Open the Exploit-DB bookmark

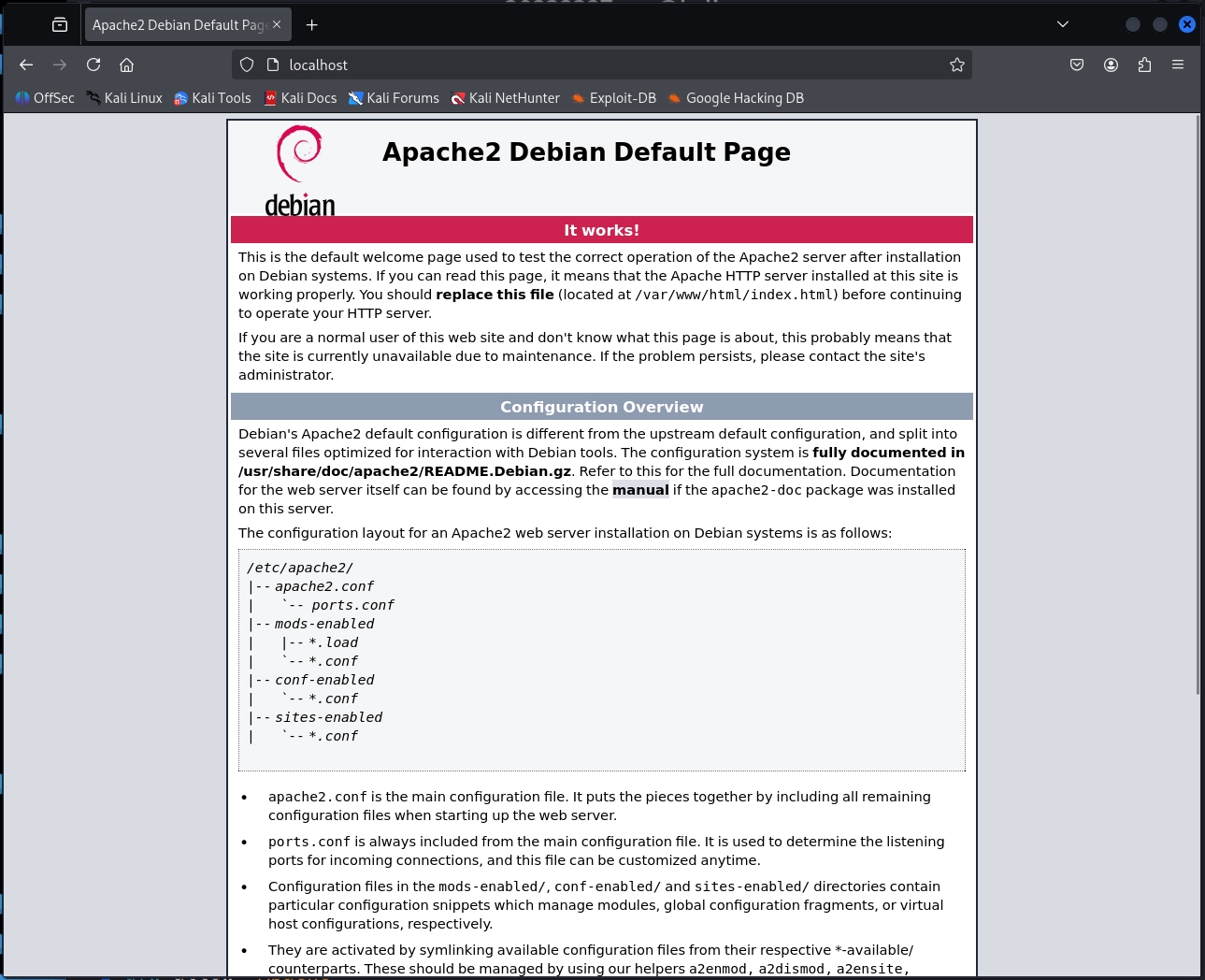[x=614, y=98]
